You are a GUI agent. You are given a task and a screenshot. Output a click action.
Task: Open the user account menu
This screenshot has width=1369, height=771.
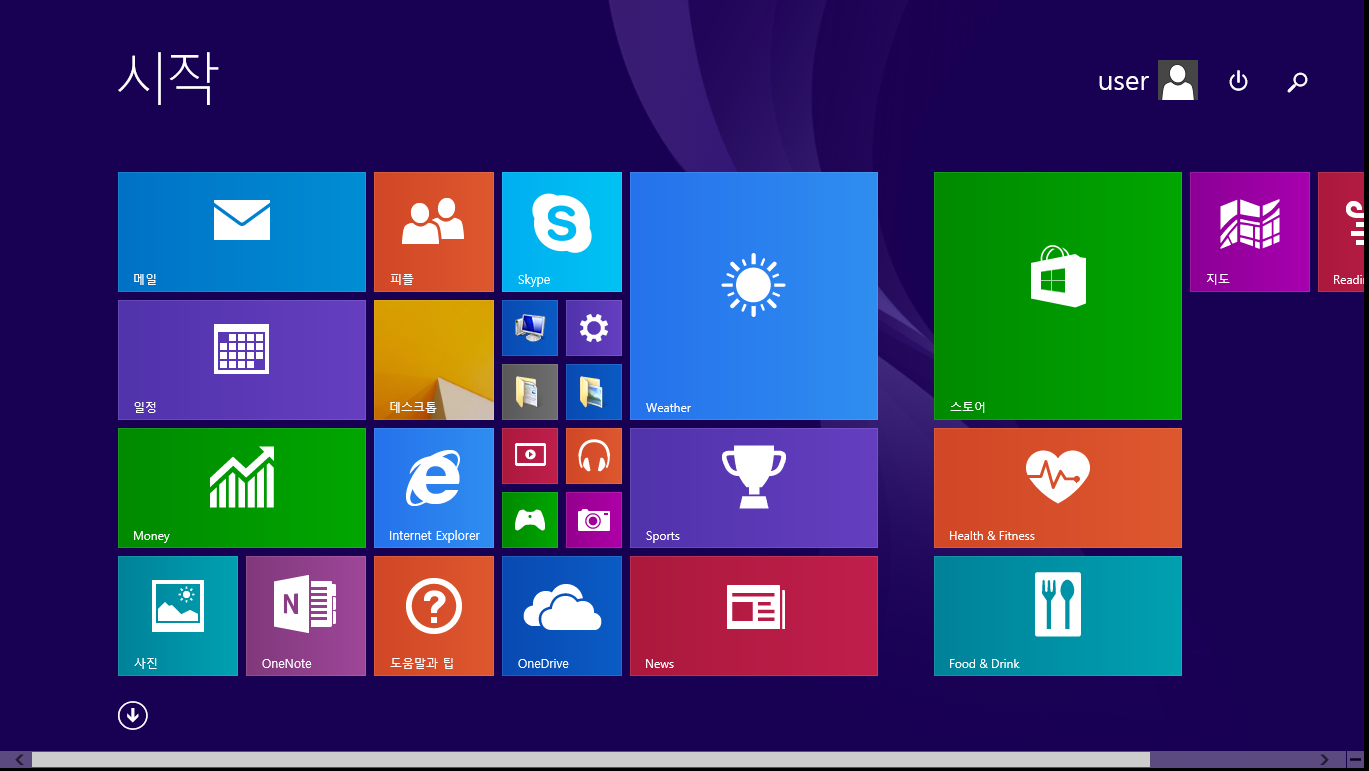1147,81
